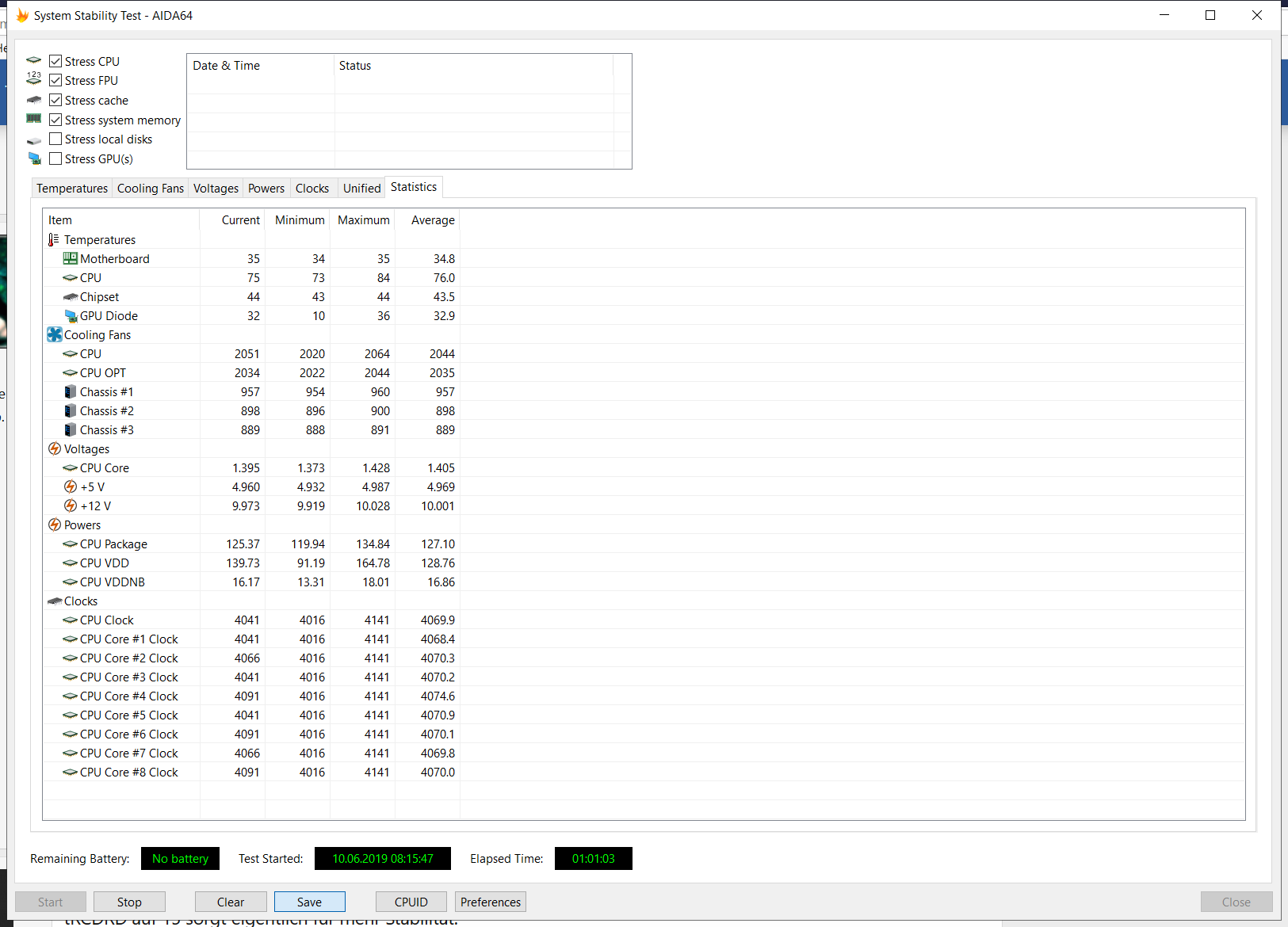Click the lightning icon beside Powers
The width and height of the screenshot is (1288, 927).
pyautogui.click(x=54, y=525)
